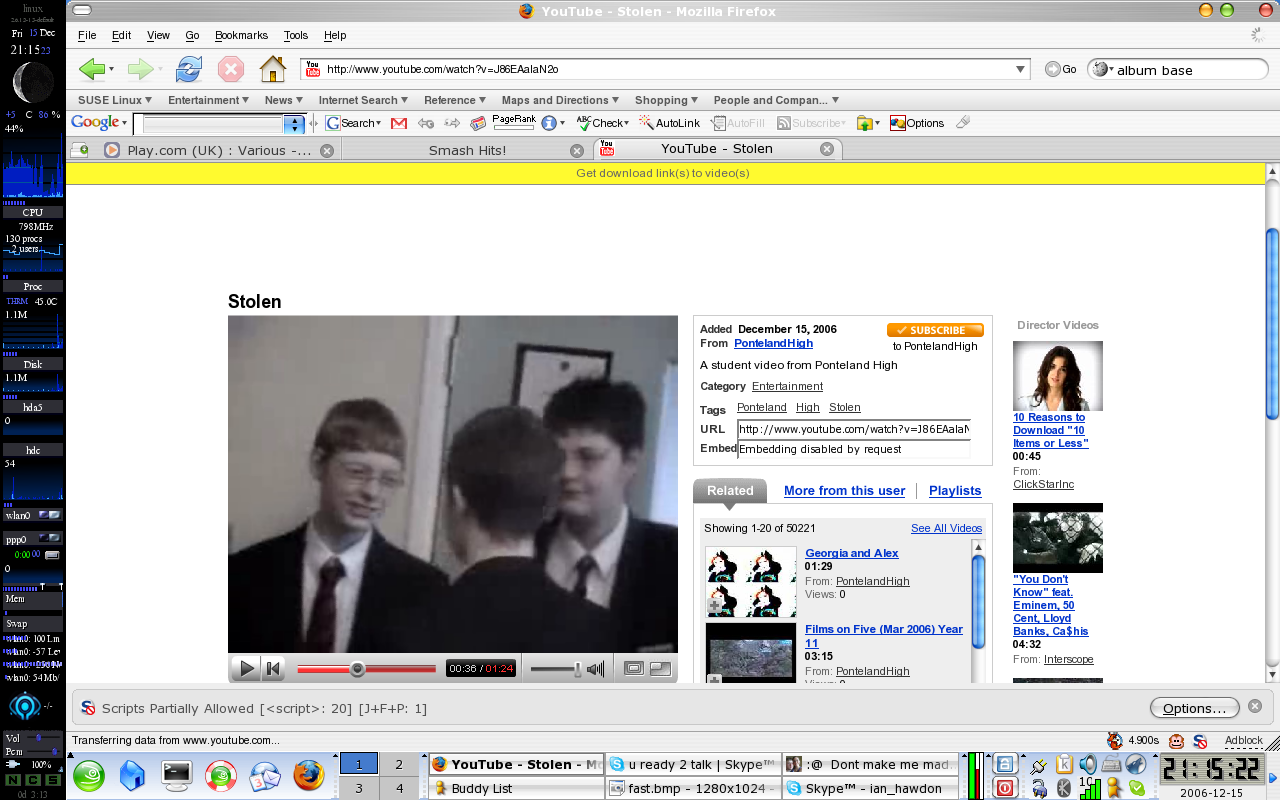Click the page vertical scrollbar thumb
Viewport: 1280px width, 800px height.
click(x=1272, y=323)
